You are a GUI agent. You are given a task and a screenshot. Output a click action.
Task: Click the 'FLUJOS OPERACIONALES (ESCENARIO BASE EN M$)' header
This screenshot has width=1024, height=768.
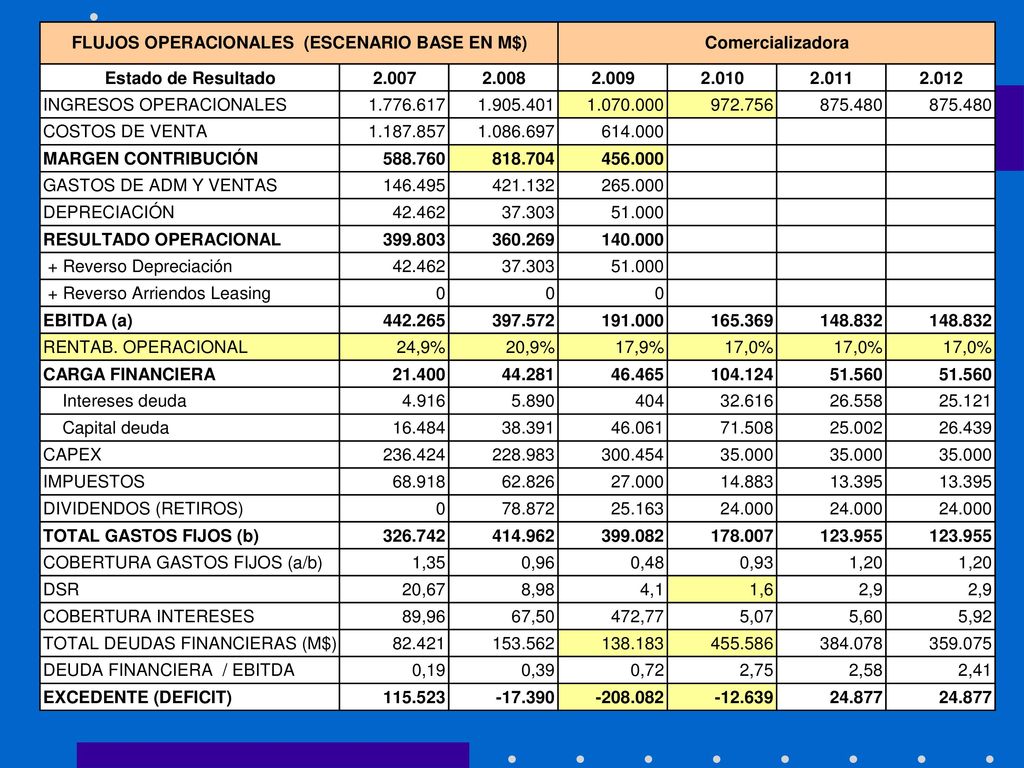[x=299, y=43]
